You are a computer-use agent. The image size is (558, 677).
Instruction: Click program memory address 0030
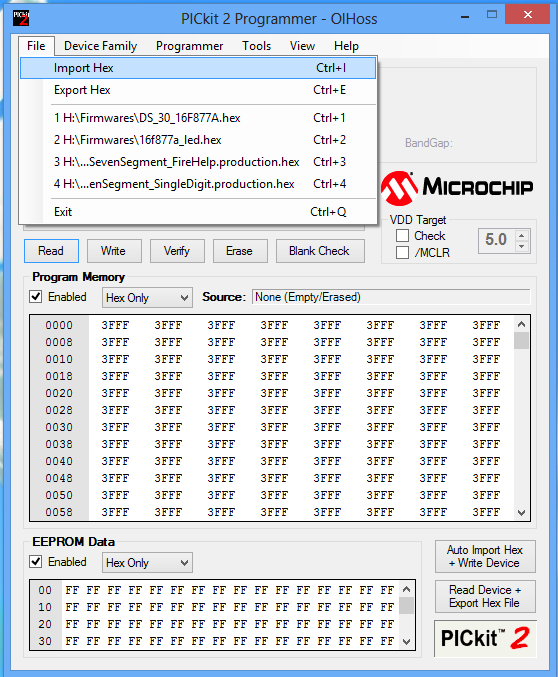tap(59, 427)
